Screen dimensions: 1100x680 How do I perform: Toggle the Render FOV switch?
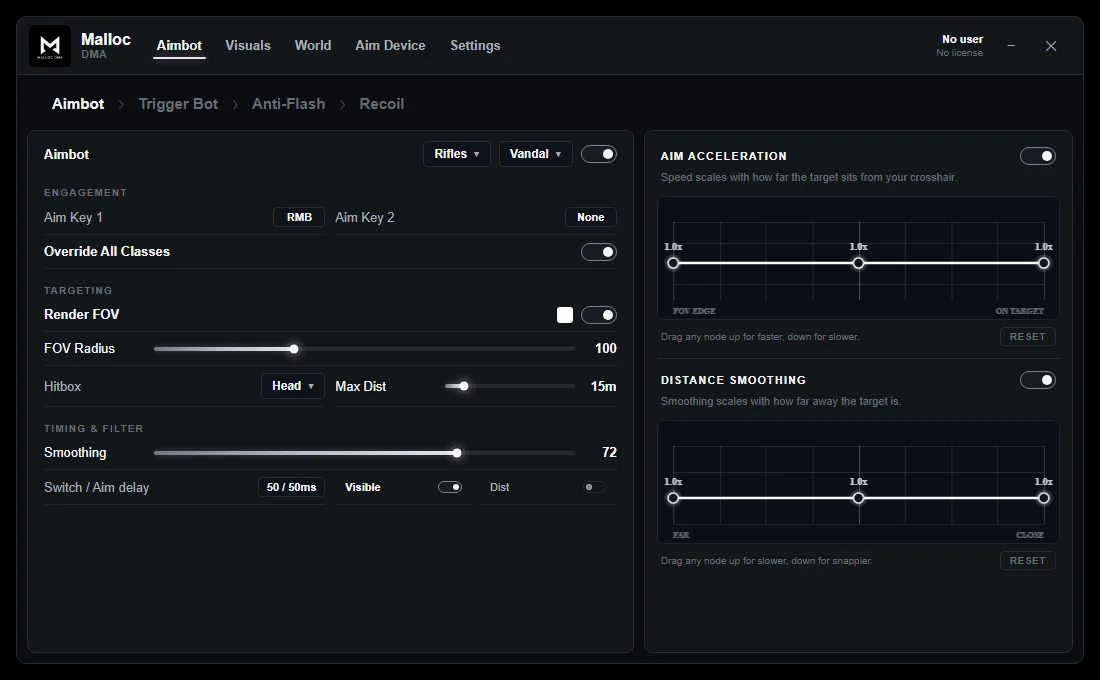point(598,315)
